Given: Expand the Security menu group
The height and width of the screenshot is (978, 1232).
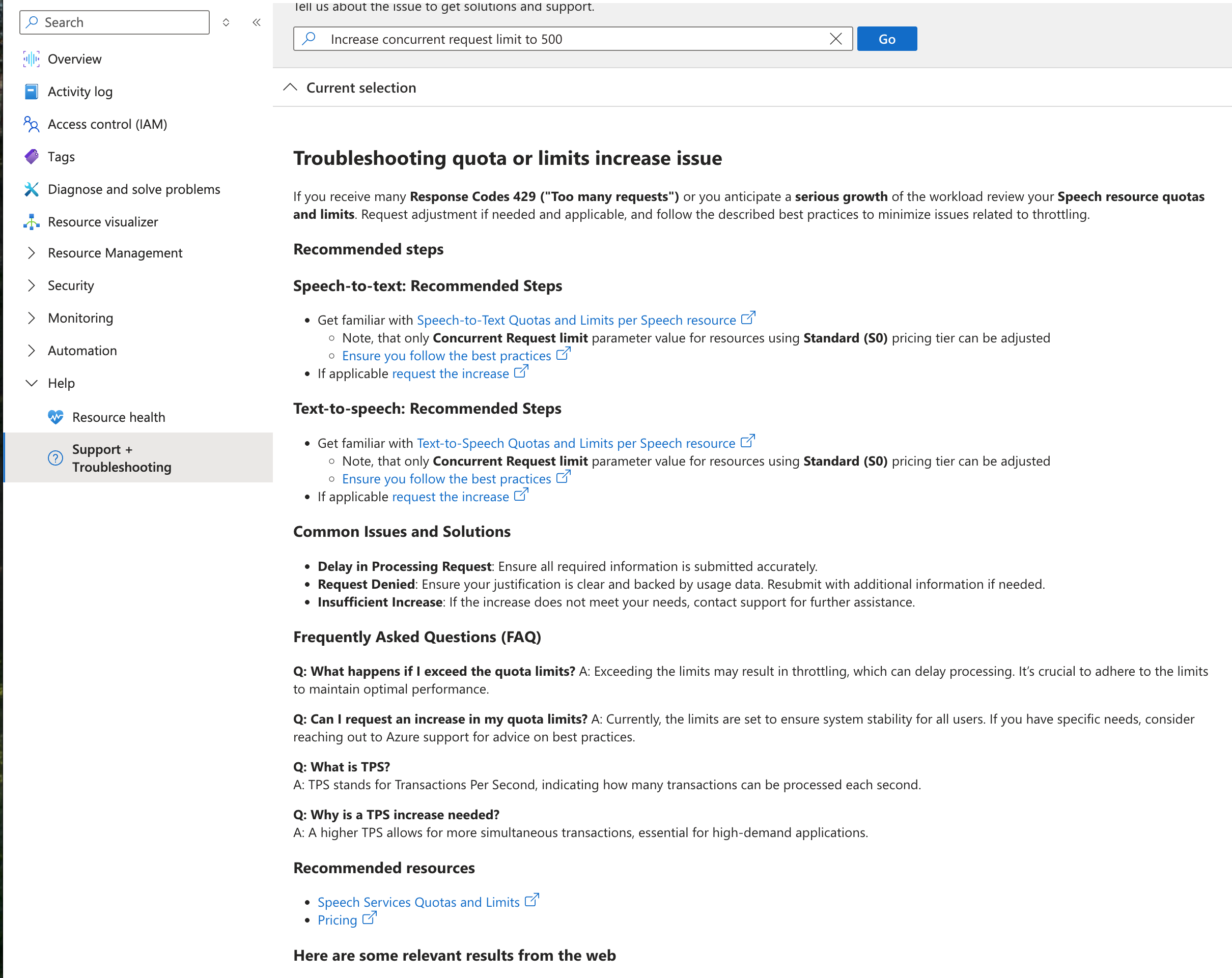Looking at the screenshot, I should 32,285.
